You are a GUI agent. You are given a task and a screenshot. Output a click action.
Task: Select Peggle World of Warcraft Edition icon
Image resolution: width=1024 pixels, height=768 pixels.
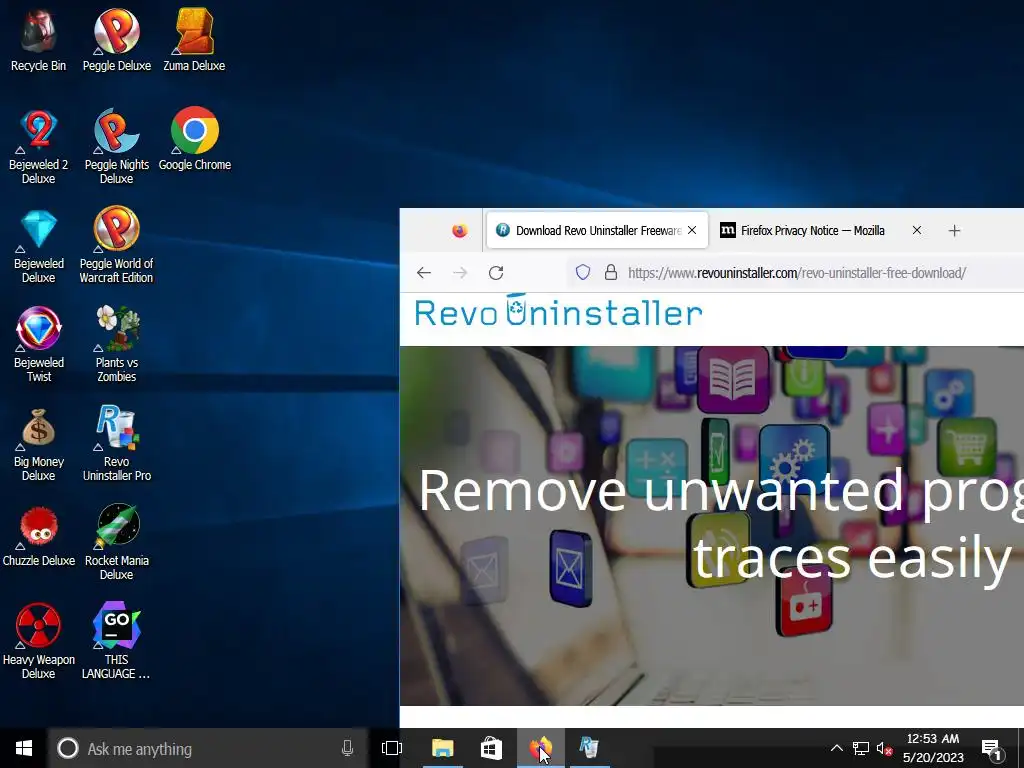pos(116,244)
